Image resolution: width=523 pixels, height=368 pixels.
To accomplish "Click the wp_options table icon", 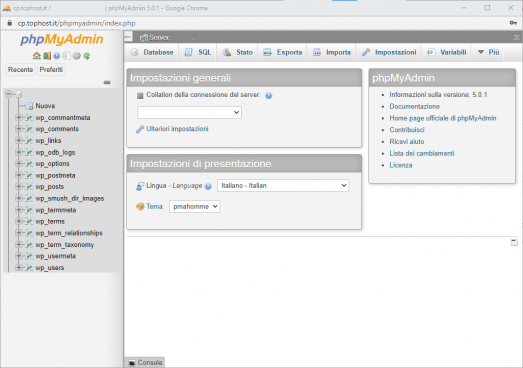I will pos(29,163).
